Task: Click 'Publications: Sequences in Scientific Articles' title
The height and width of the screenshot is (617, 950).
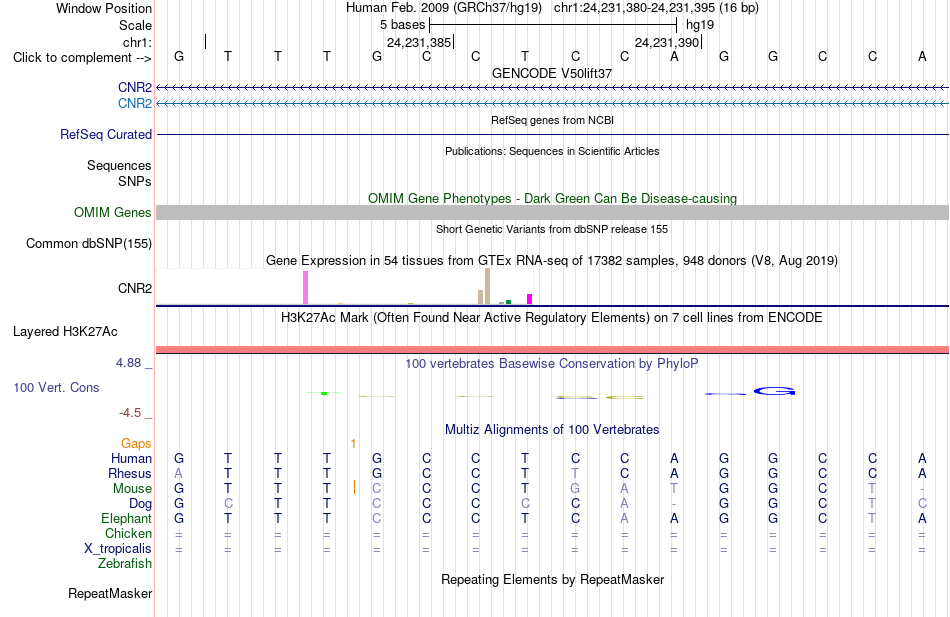Action: (x=552, y=151)
